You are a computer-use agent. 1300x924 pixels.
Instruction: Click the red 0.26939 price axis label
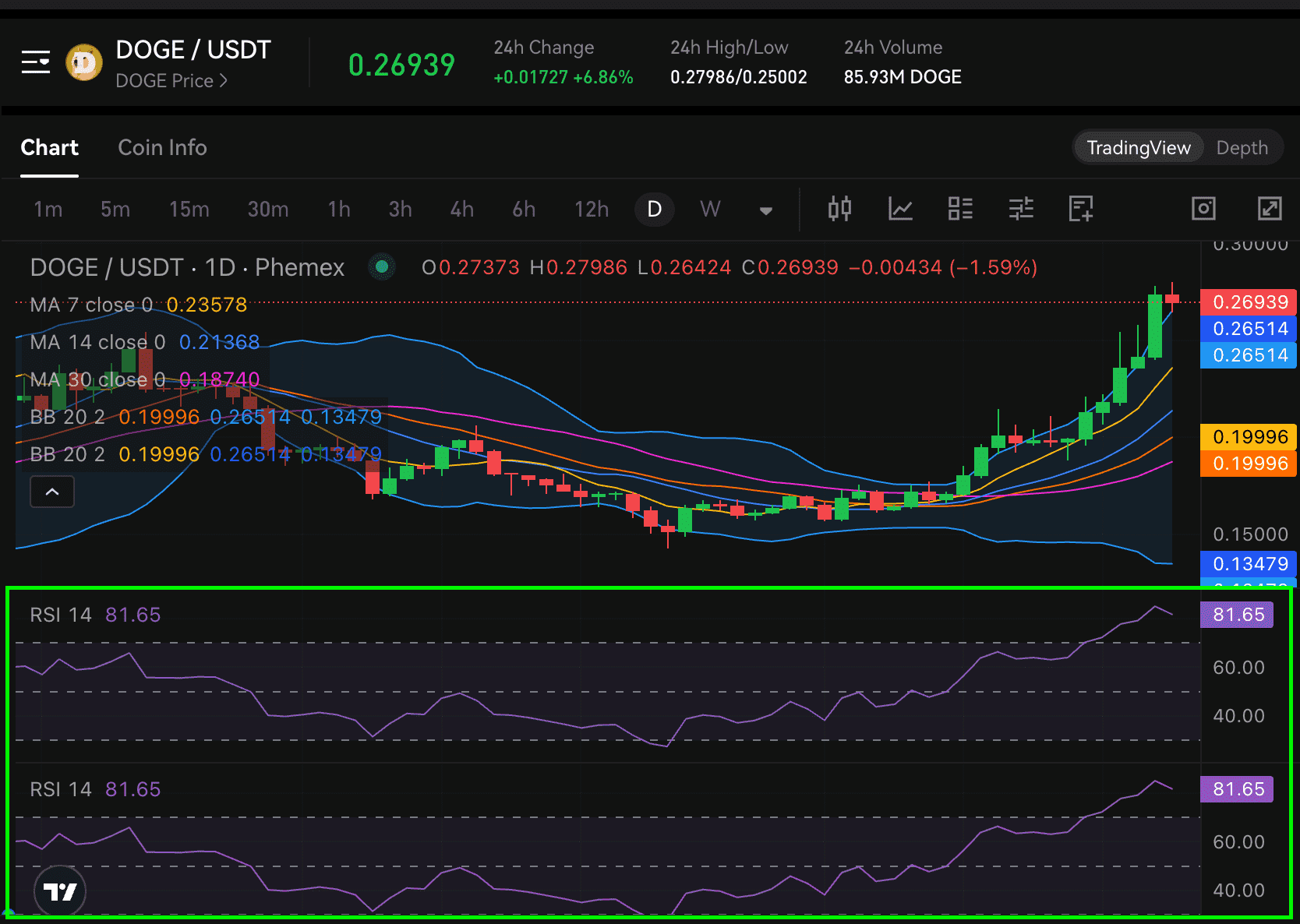(x=1249, y=302)
